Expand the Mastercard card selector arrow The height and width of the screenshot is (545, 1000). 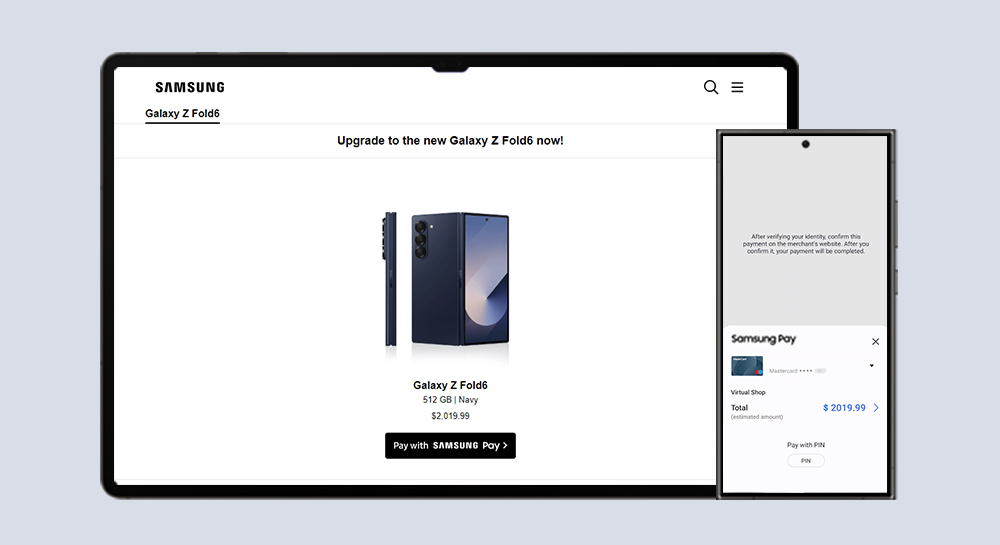point(871,366)
